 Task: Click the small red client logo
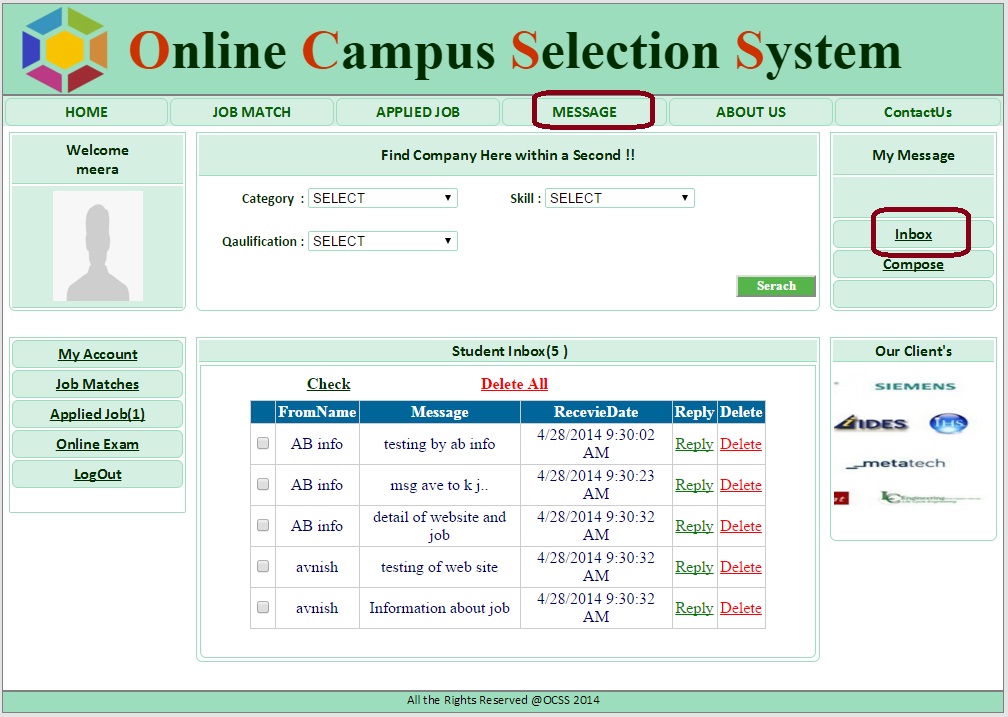[x=841, y=497]
